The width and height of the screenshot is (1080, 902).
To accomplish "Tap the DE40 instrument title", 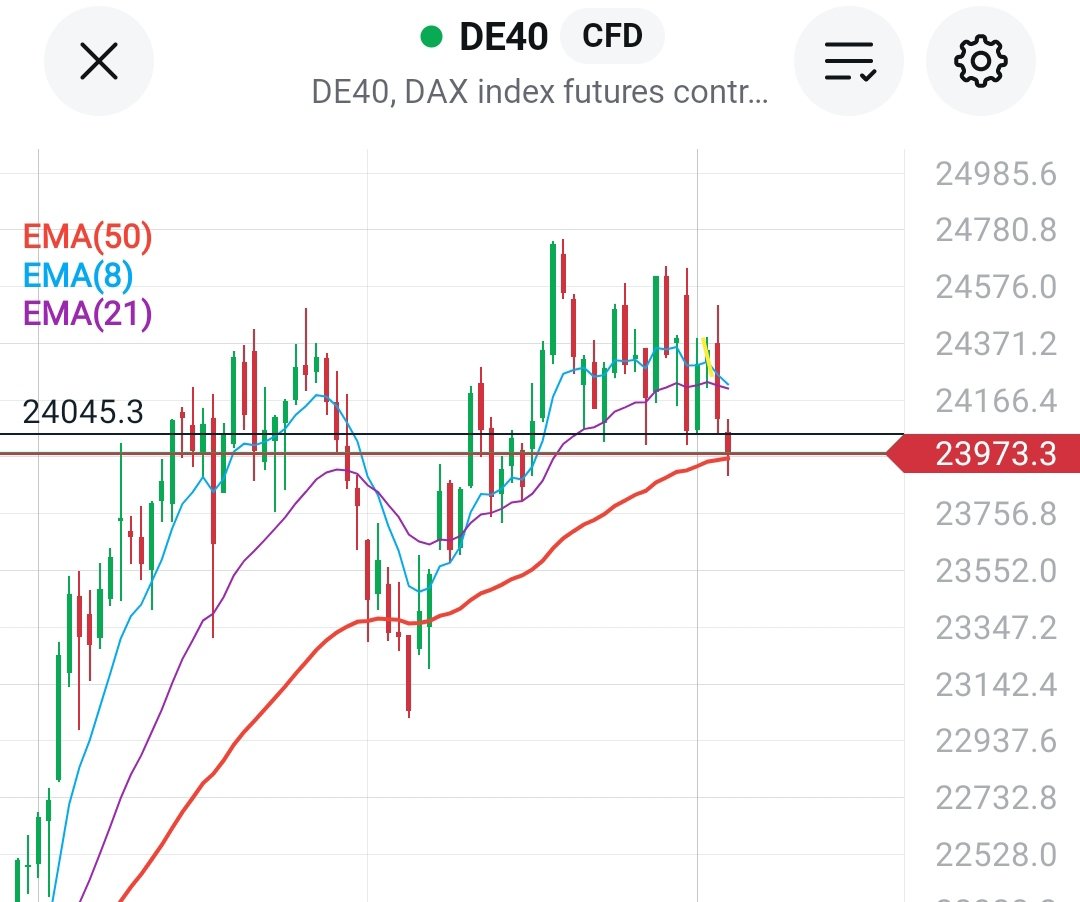I will pyautogui.click(x=503, y=36).
